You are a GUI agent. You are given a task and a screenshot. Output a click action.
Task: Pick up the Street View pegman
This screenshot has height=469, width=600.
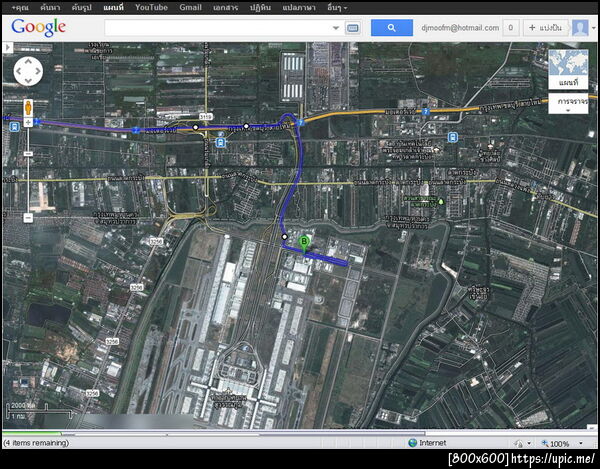(x=28, y=107)
